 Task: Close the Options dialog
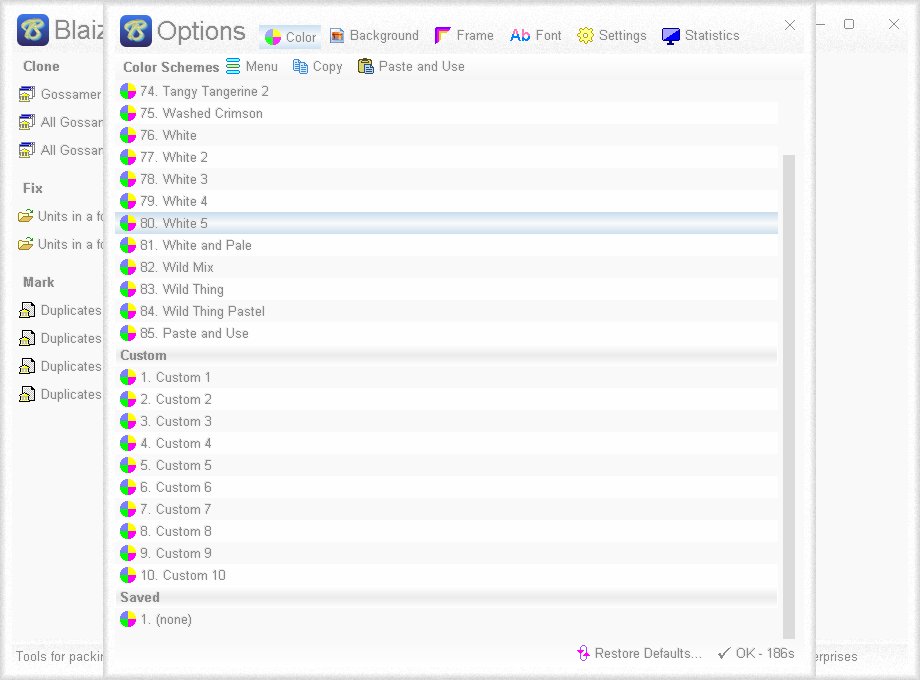pos(790,25)
